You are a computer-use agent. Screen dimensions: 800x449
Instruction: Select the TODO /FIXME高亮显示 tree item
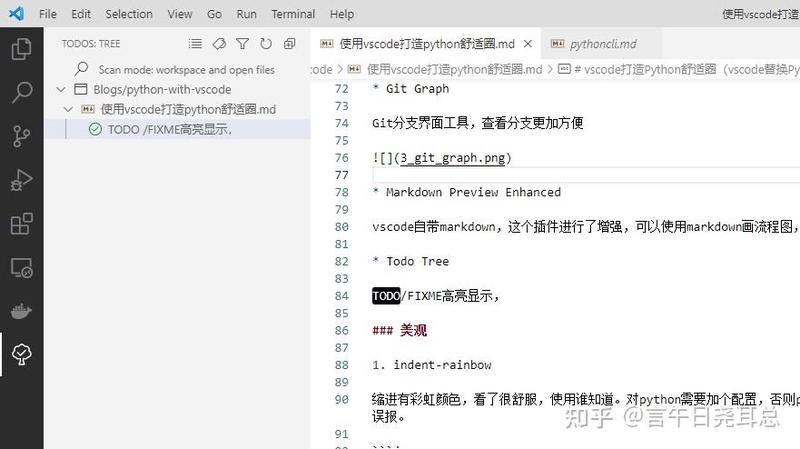pos(177,129)
